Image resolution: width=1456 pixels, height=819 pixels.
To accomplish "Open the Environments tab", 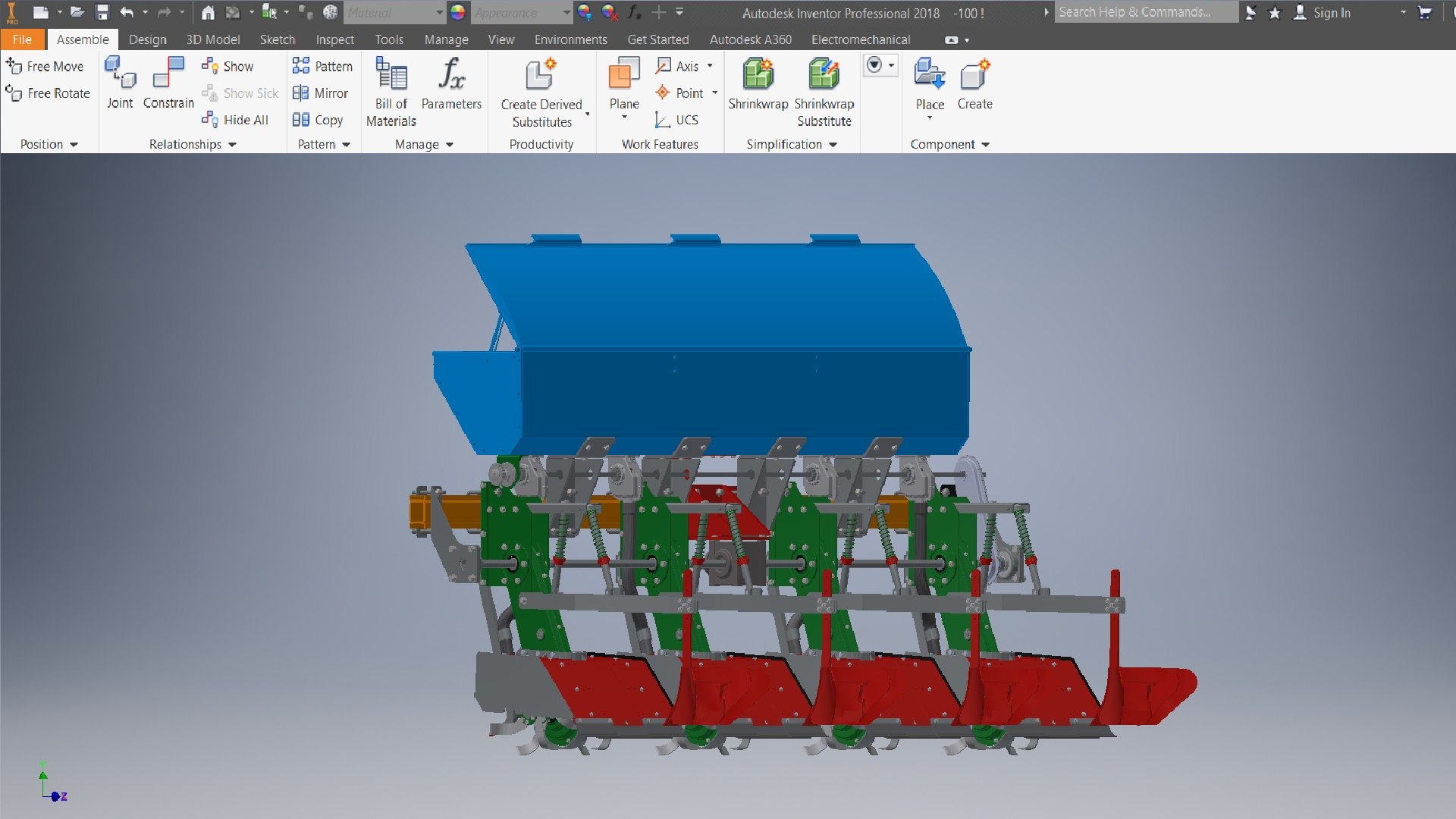I will click(570, 39).
